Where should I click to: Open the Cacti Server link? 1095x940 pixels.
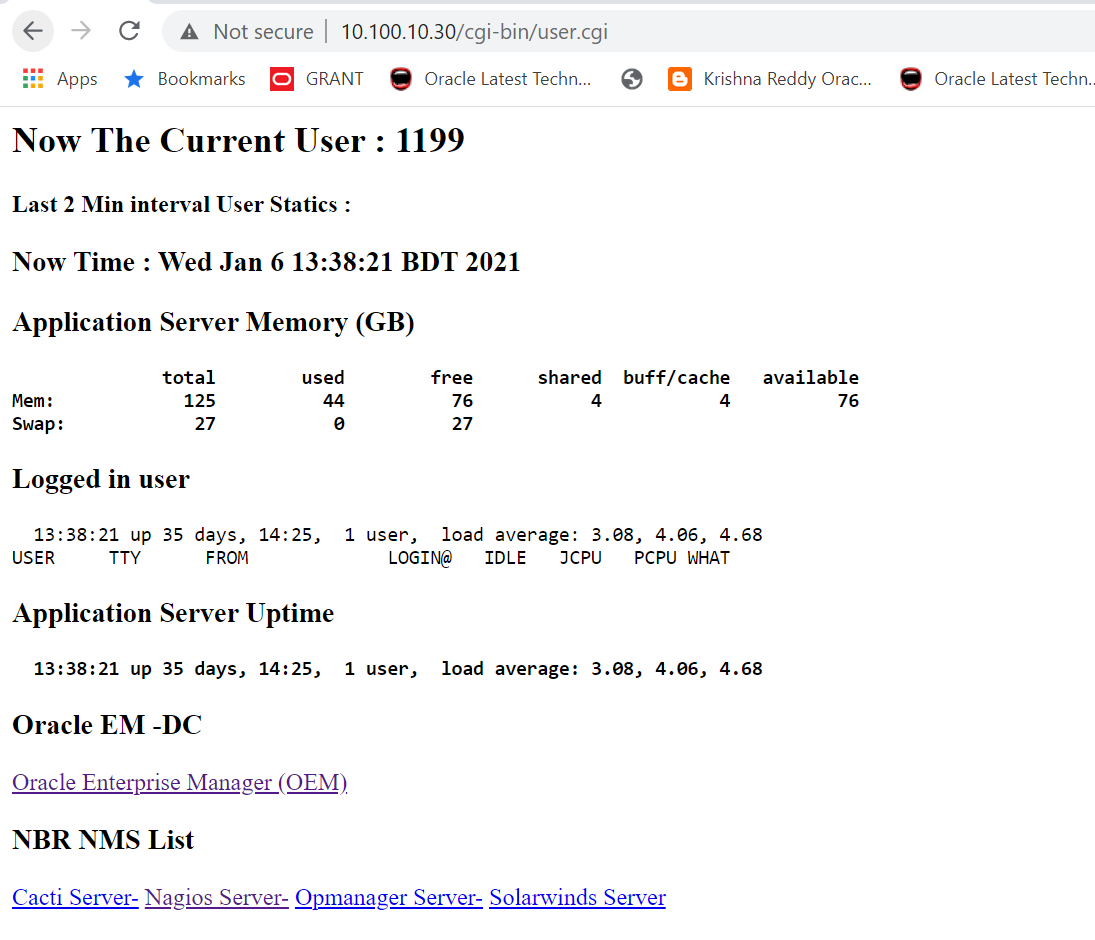coord(75,897)
